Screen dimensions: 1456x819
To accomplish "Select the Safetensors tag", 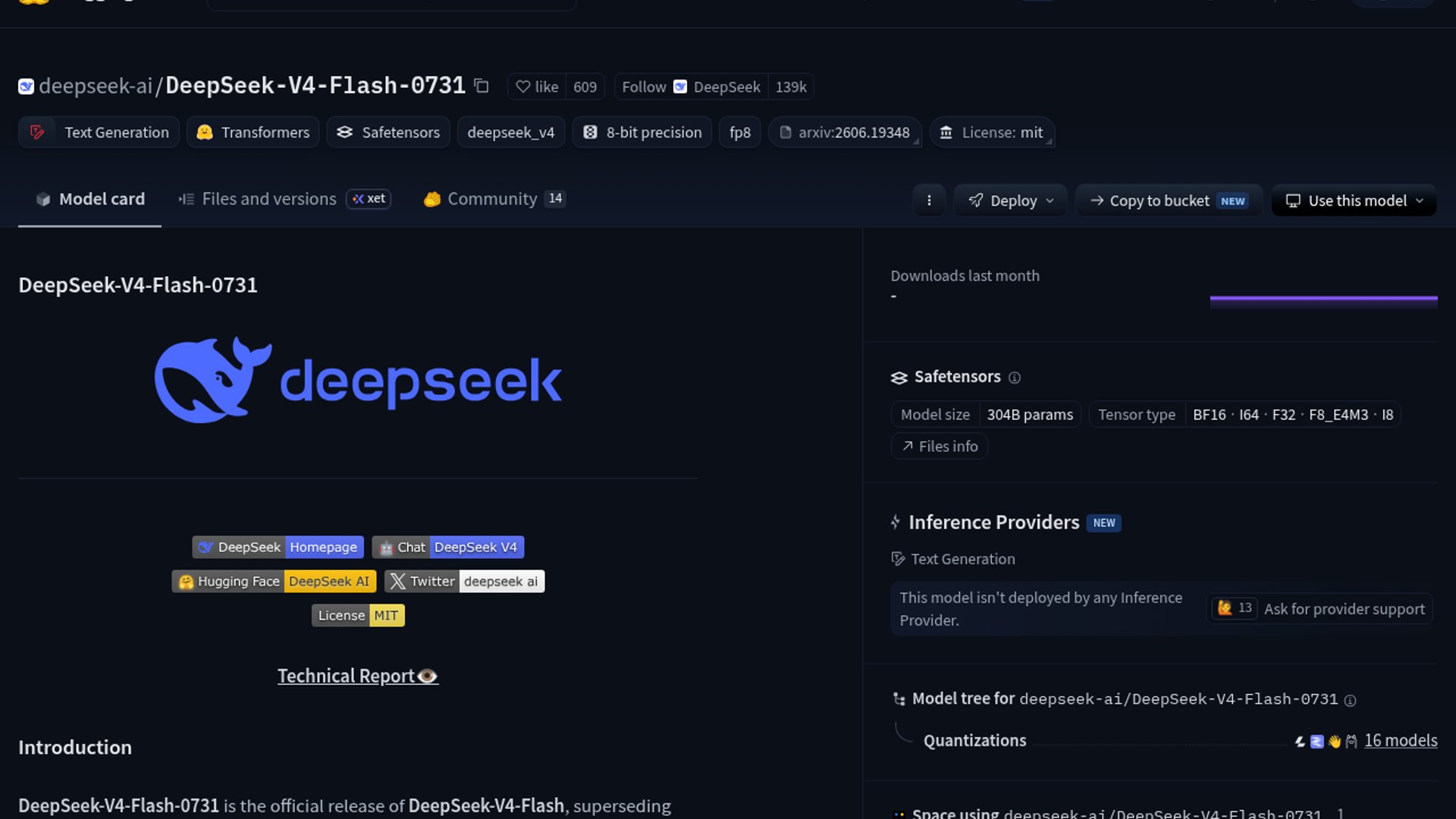I will point(388,132).
